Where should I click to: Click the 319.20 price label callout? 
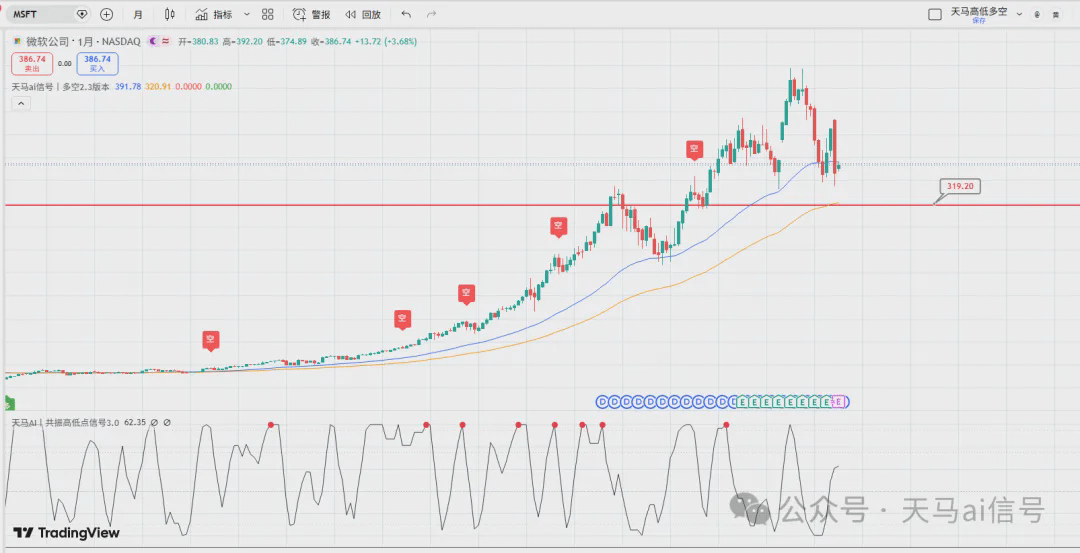click(x=959, y=186)
